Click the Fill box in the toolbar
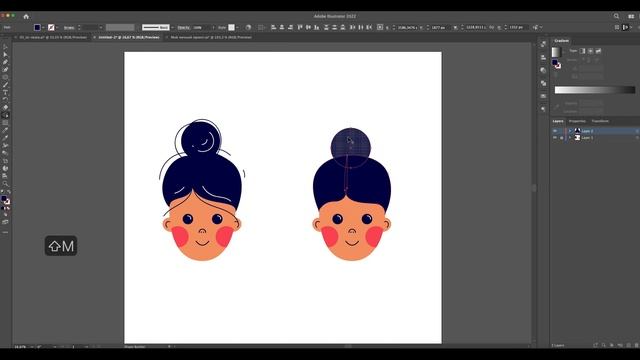 (4, 199)
